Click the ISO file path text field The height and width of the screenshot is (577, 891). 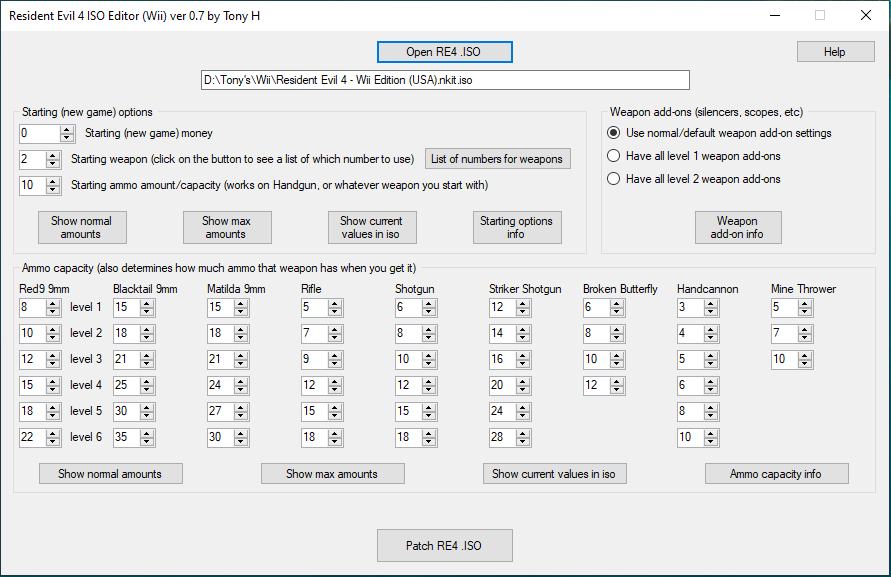444,80
